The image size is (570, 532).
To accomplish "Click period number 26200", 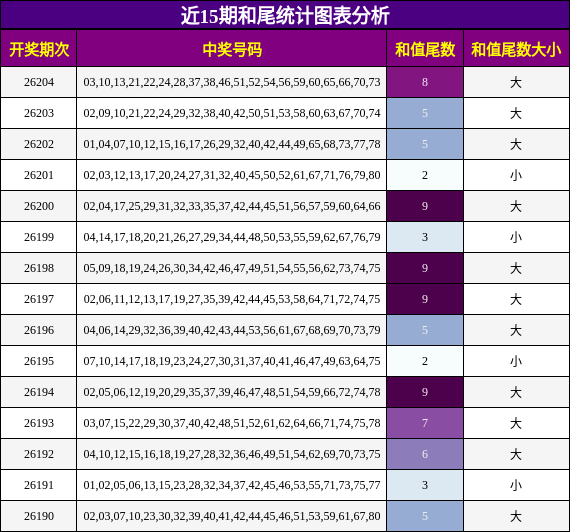I will tap(39, 206).
